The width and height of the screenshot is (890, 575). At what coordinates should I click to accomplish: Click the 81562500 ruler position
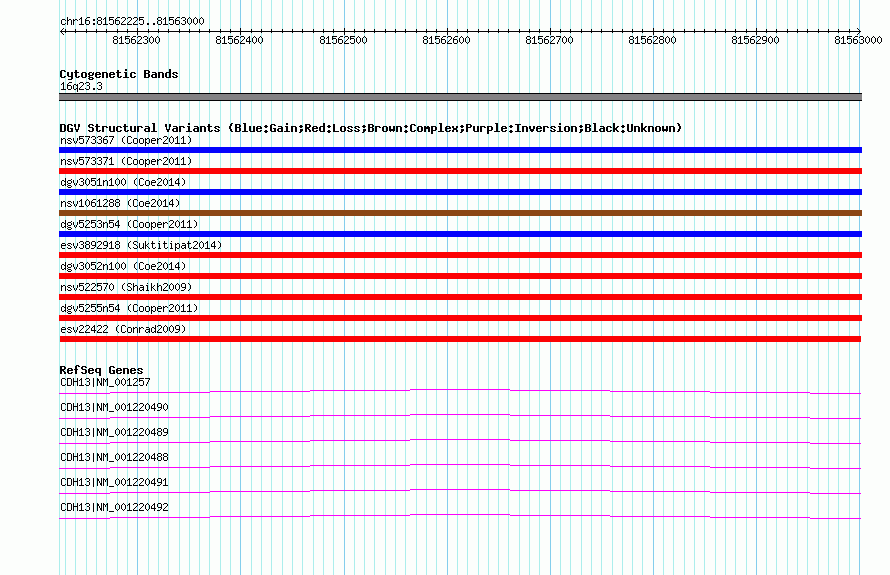[x=343, y=40]
